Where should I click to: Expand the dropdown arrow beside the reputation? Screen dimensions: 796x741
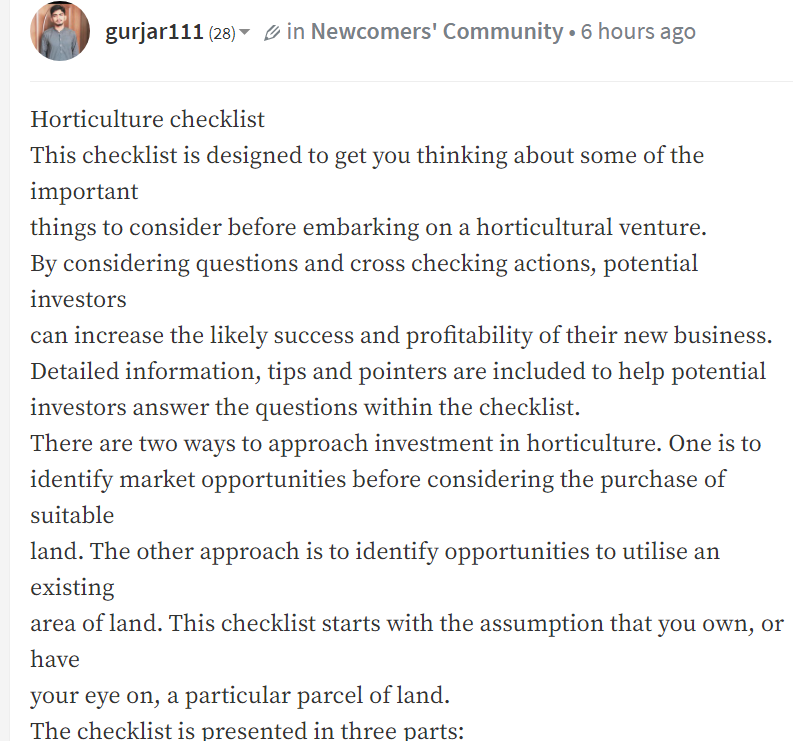(x=244, y=32)
